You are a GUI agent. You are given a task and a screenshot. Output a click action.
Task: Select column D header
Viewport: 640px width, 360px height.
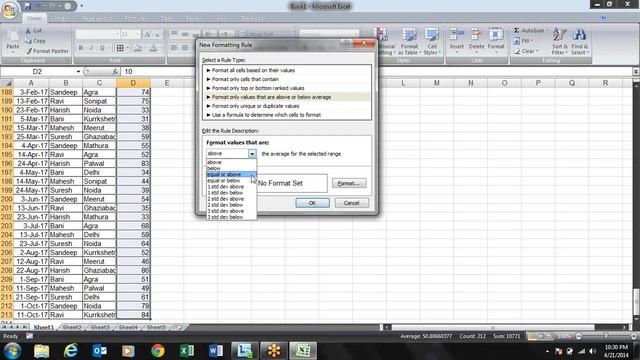coord(133,83)
